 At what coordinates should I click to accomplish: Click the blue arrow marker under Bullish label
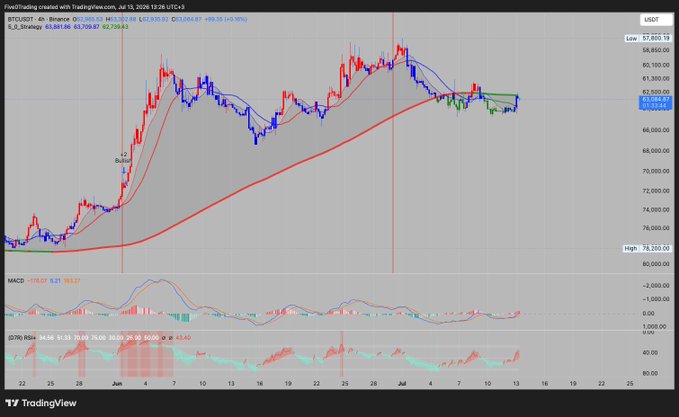[x=124, y=171]
